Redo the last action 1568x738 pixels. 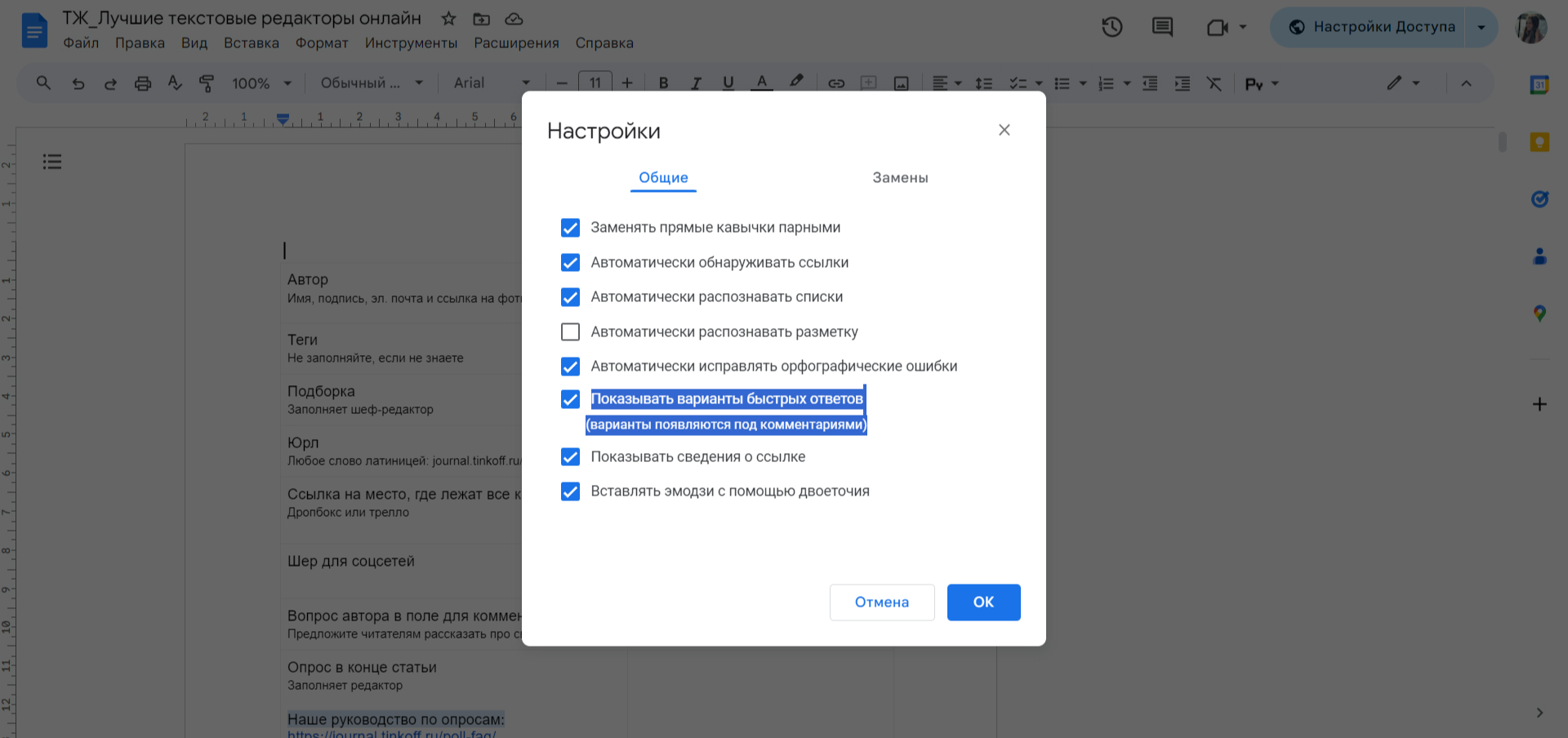tap(110, 82)
